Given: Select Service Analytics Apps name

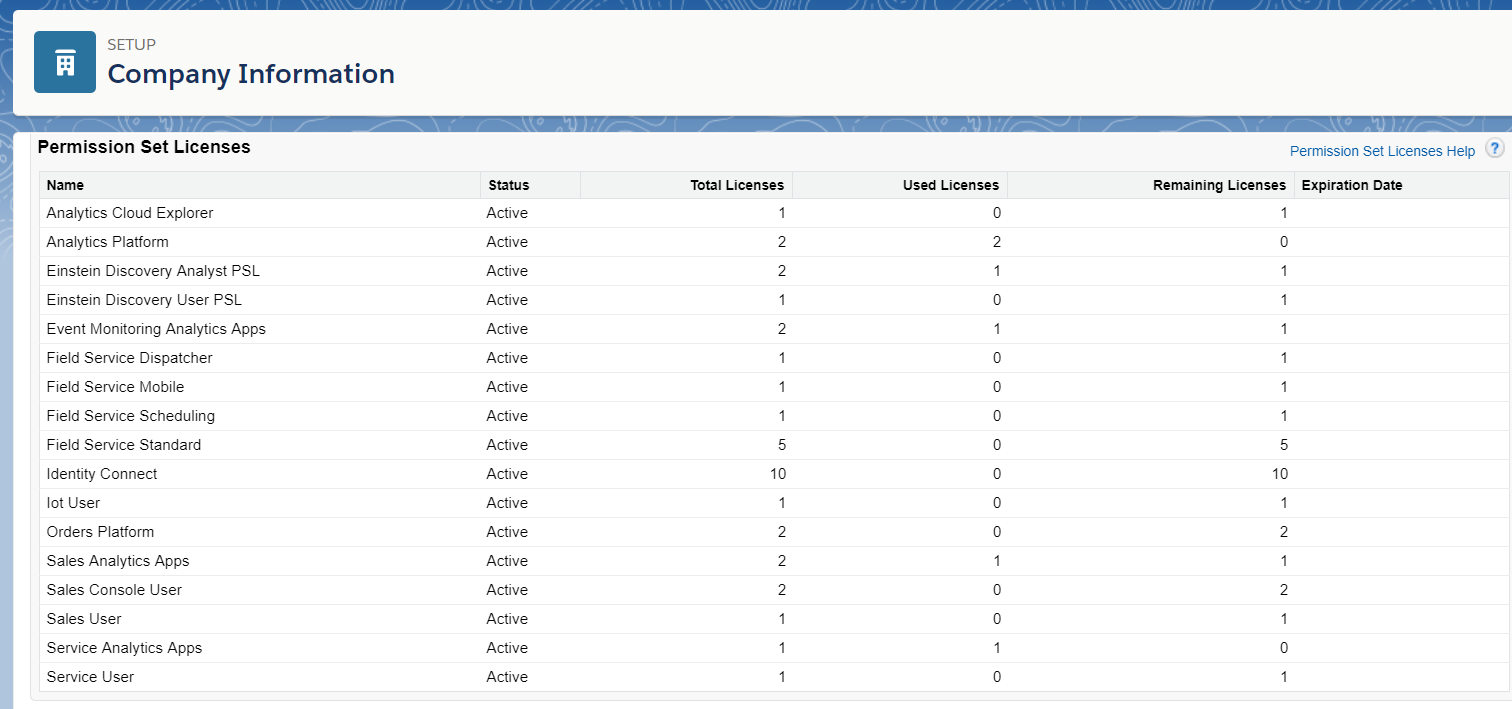Looking at the screenshot, I should pos(124,648).
